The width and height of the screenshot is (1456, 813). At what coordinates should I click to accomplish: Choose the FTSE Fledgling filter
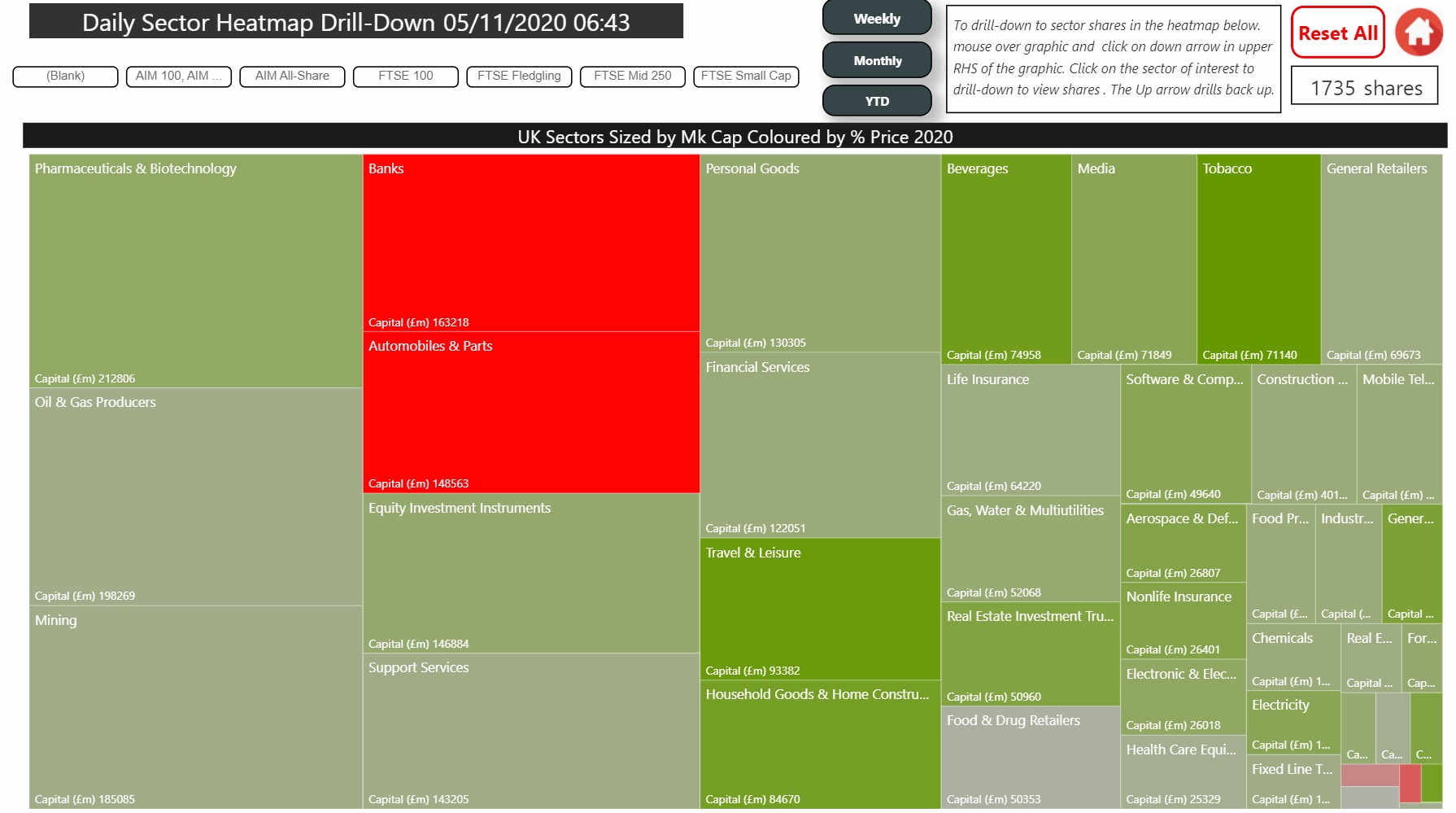(519, 76)
